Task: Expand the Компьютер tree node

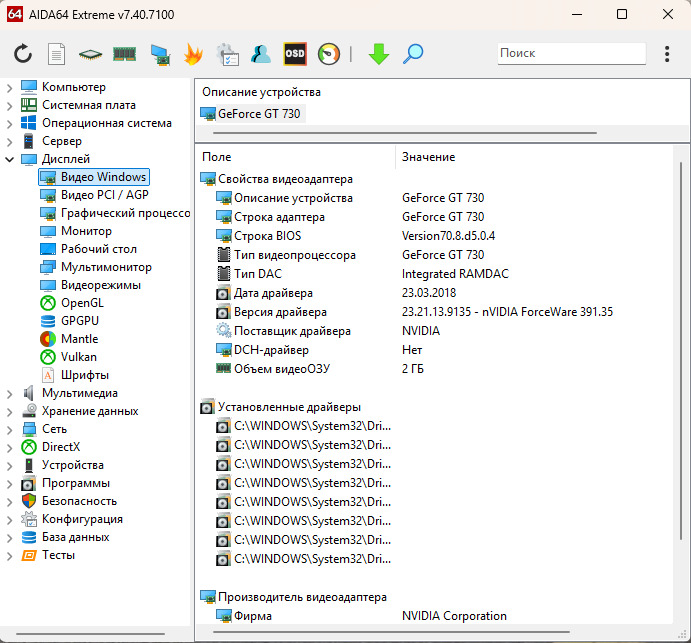Action: click(x=10, y=87)
